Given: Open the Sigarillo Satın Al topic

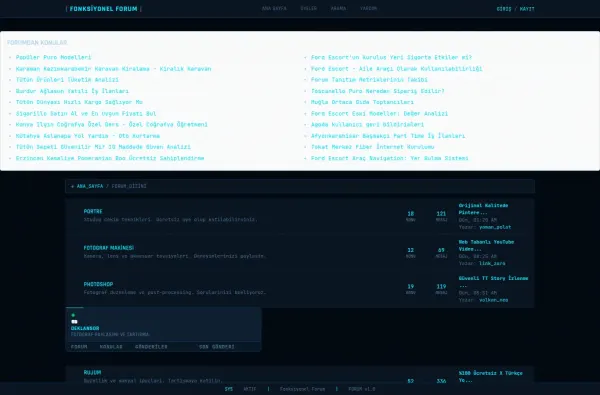Looking at the screenshot, I should click(x=86, y=114).
